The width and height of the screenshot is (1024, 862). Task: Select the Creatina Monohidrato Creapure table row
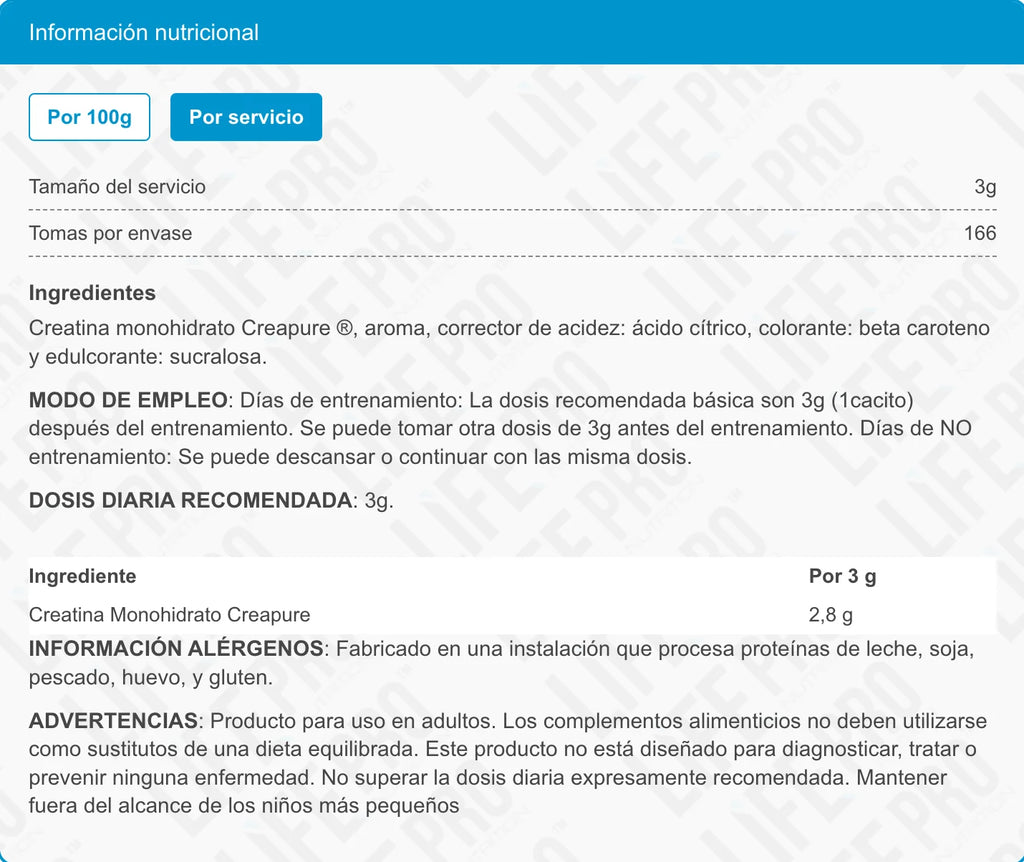(x=169, y=615)
